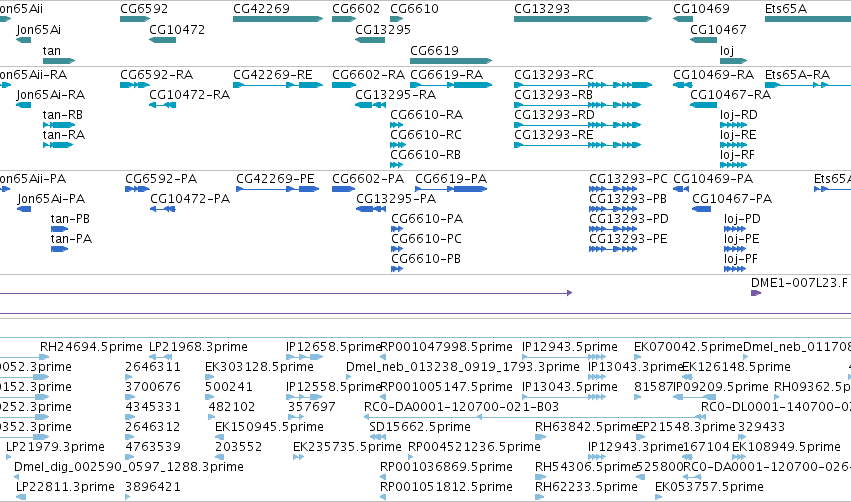
Task: Select transcript CG6610-RB
Action: click(426, 155)
